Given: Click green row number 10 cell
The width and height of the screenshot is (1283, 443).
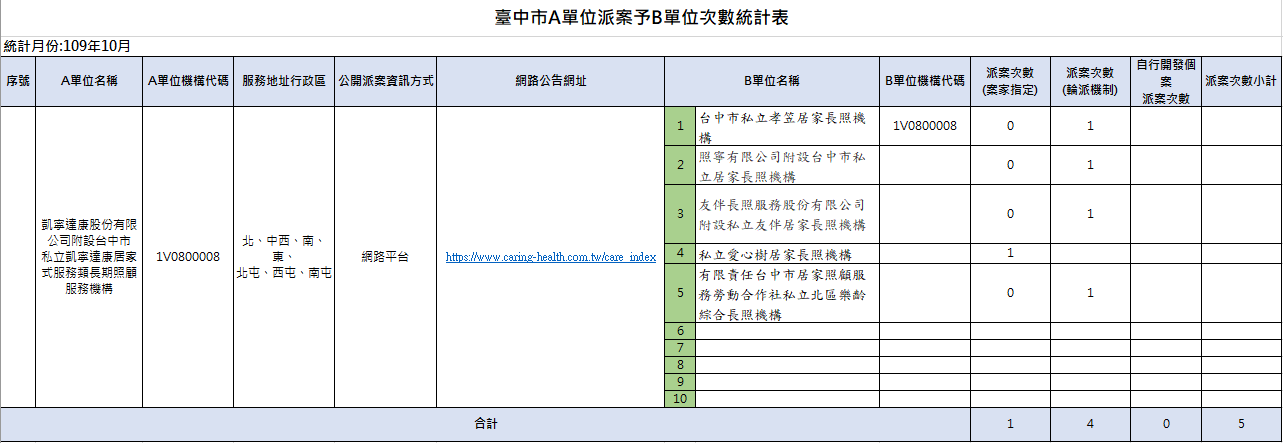Looking at the screenshot, I should click(x=680, y=399).
